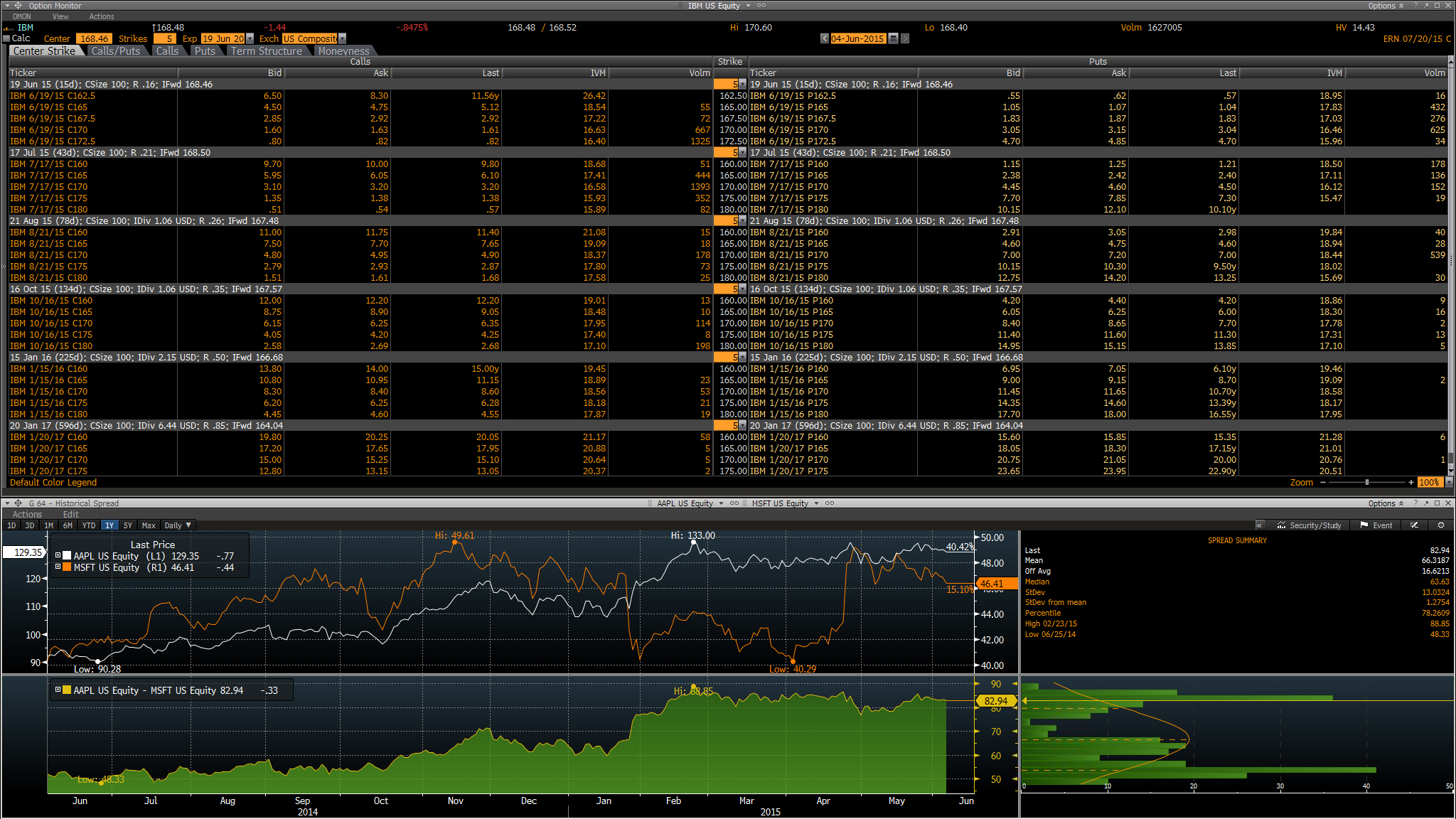Switch to the Term Structure tab
Screen dimensions: 1456x819
267,50
